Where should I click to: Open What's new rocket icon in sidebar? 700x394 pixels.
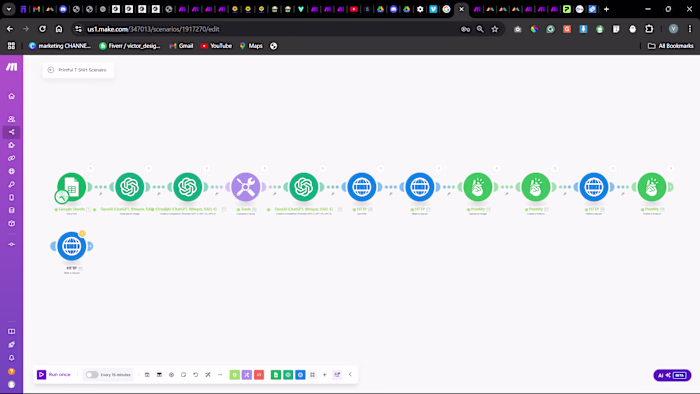[x=12, y=344]
